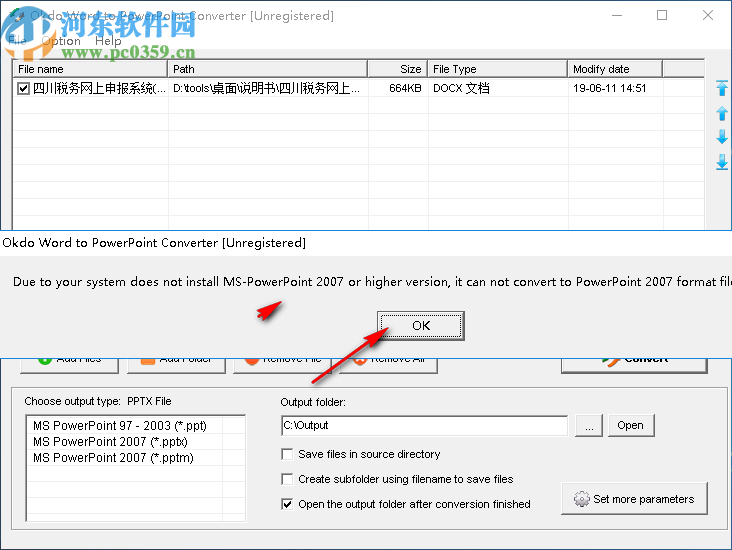Open Set more parameters settings
732x550 pixels.
click(634, 499)
